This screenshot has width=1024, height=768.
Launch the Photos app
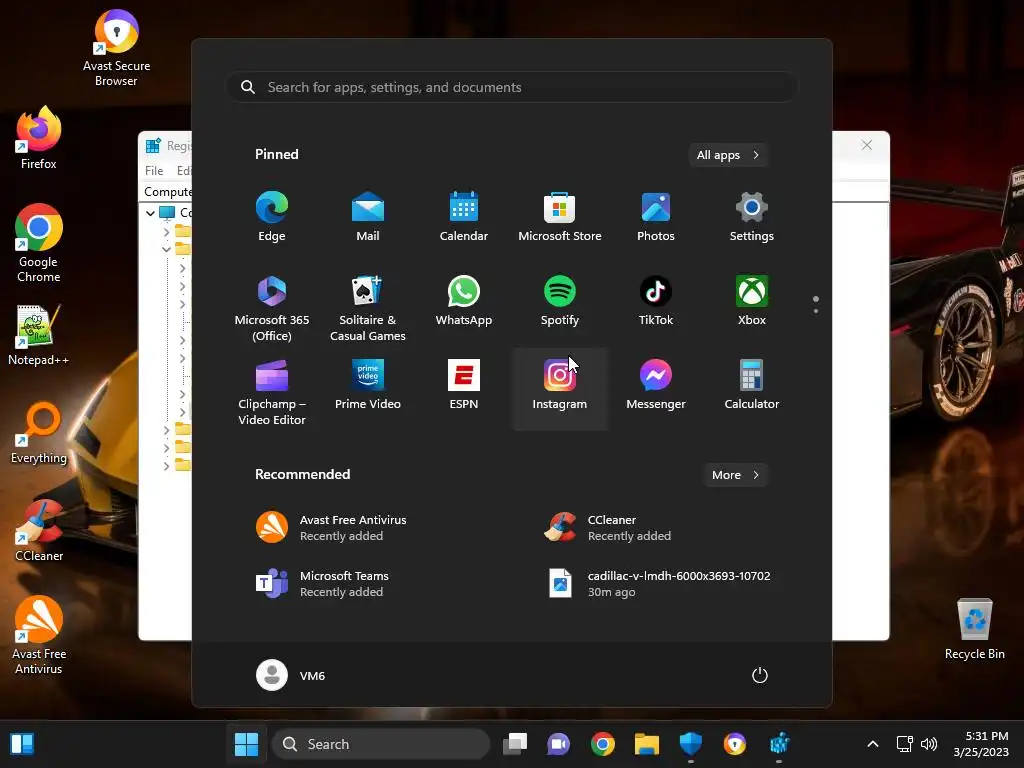tap(656, 217)
